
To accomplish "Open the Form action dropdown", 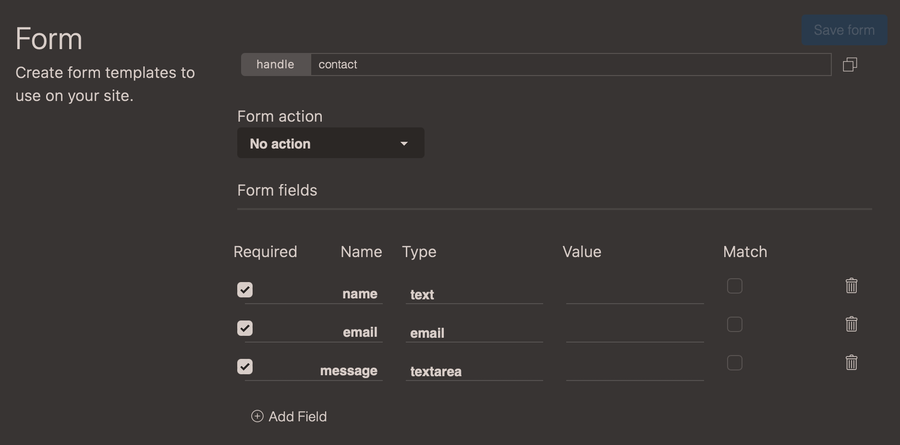I will click(330, 143).
